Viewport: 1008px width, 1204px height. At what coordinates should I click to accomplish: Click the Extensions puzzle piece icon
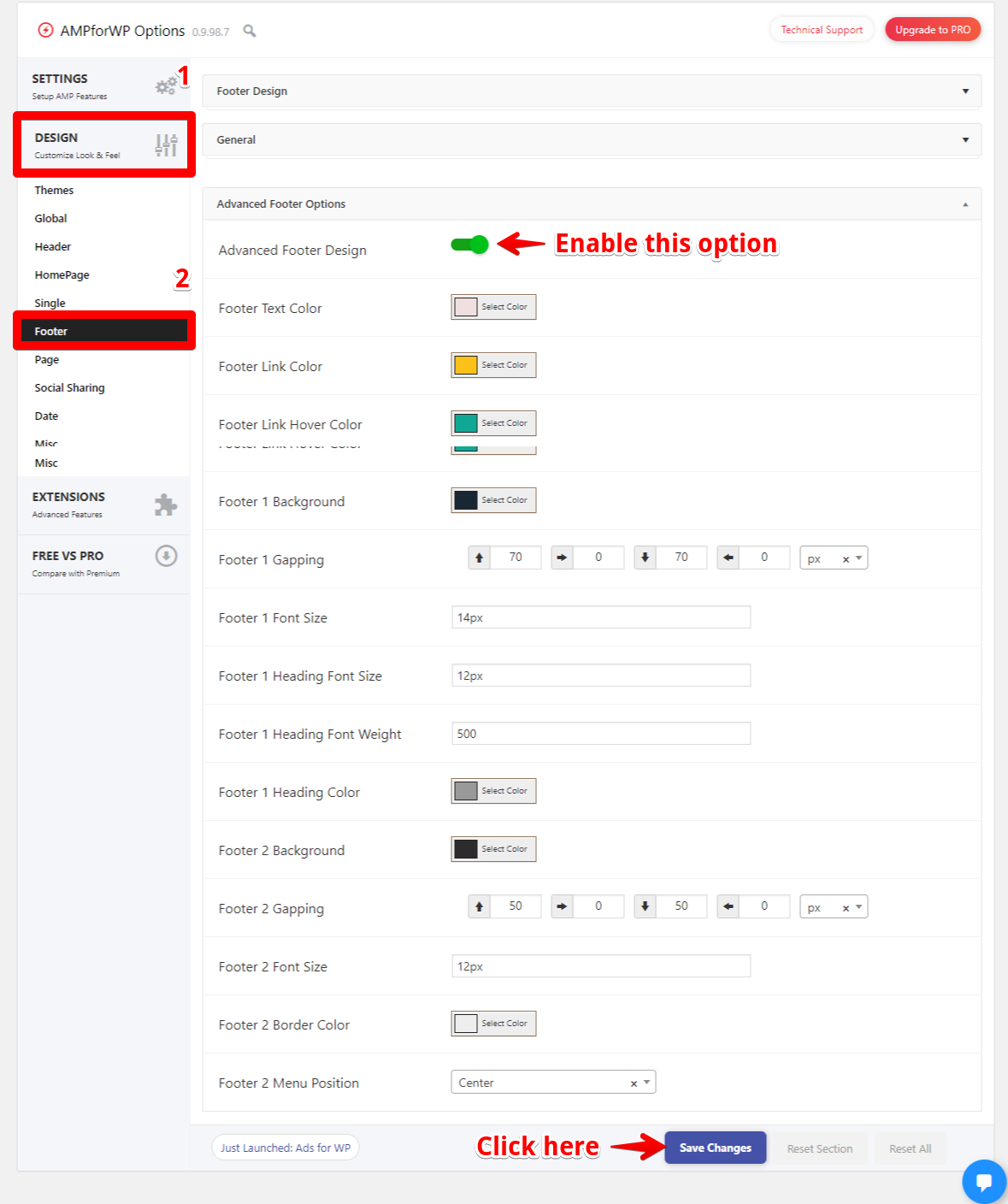166,505
